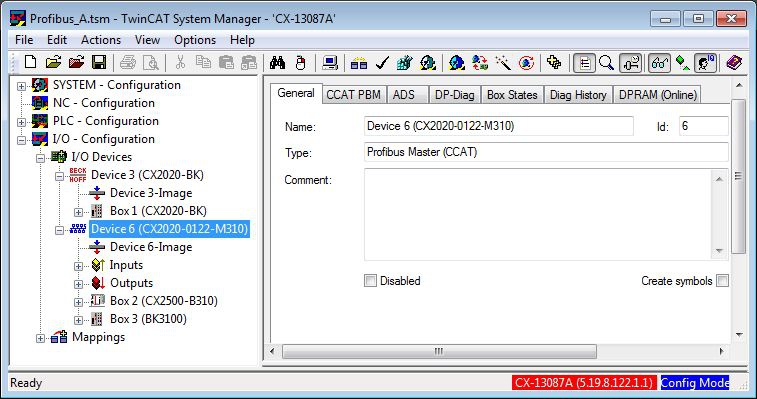This screenshot has width=757, height=399.
Task: Open the View menu
Action: [x=147, y=40]
